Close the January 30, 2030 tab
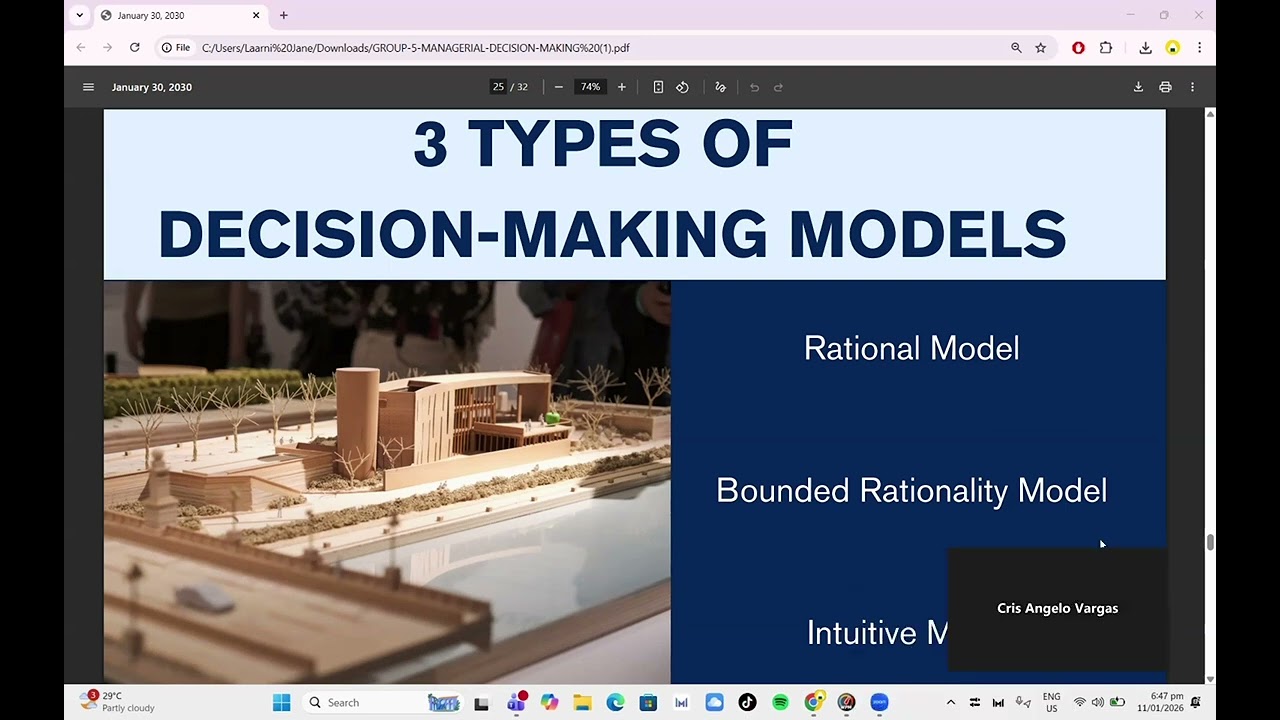Screen dimensions: 1280x720 coord(256,15)
